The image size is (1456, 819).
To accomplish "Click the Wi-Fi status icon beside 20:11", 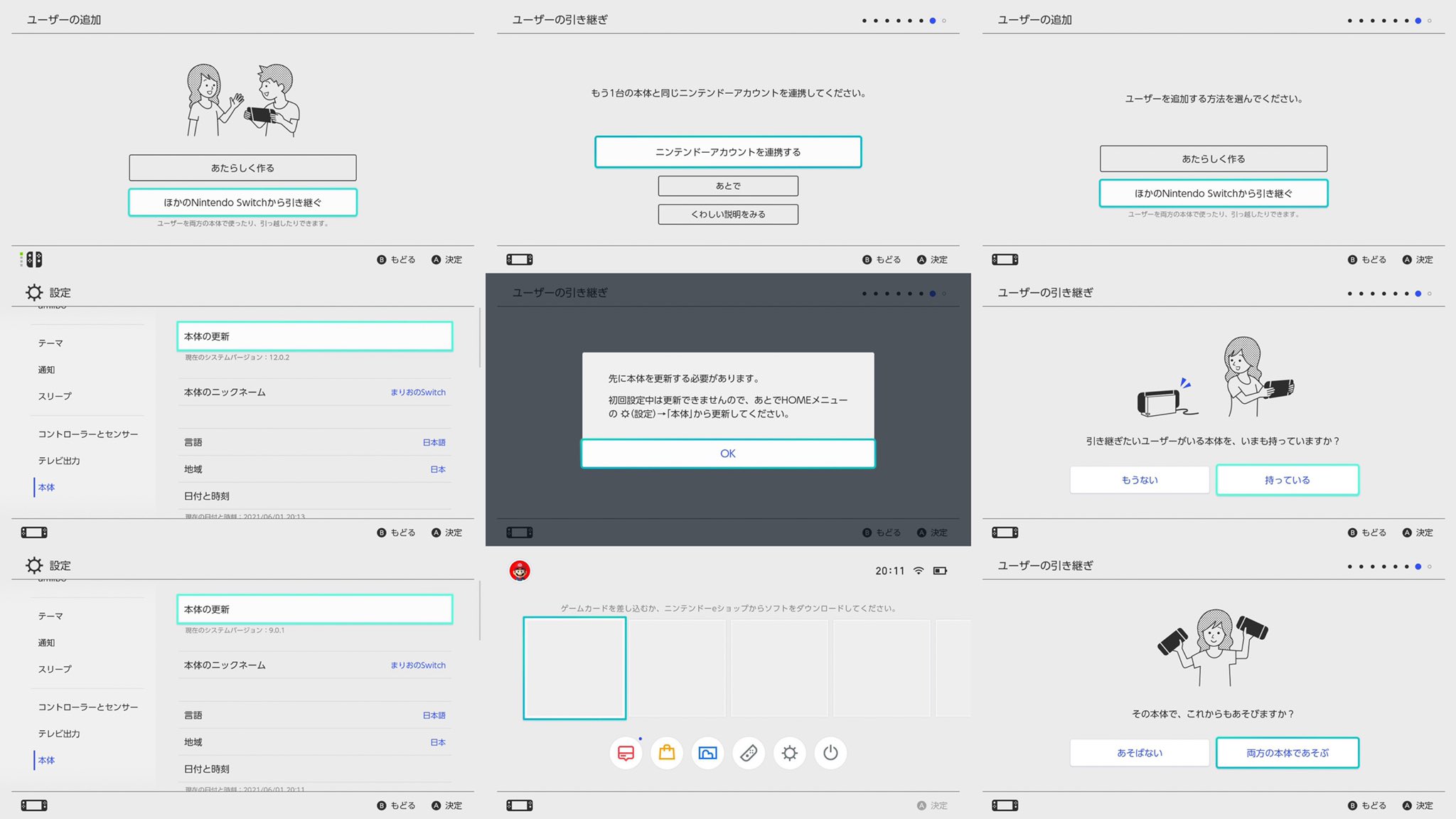I will (919, 570).
